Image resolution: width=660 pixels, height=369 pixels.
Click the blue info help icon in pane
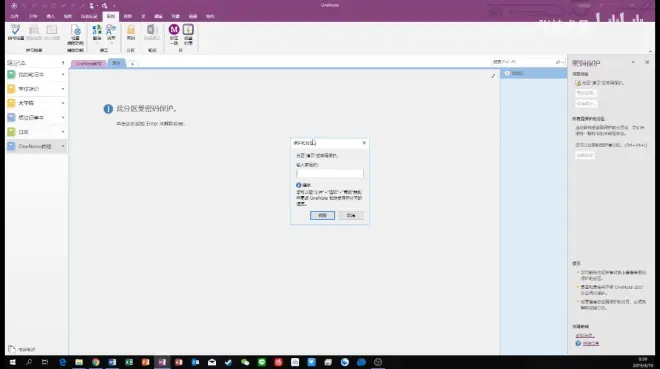[x=578, y=343]
